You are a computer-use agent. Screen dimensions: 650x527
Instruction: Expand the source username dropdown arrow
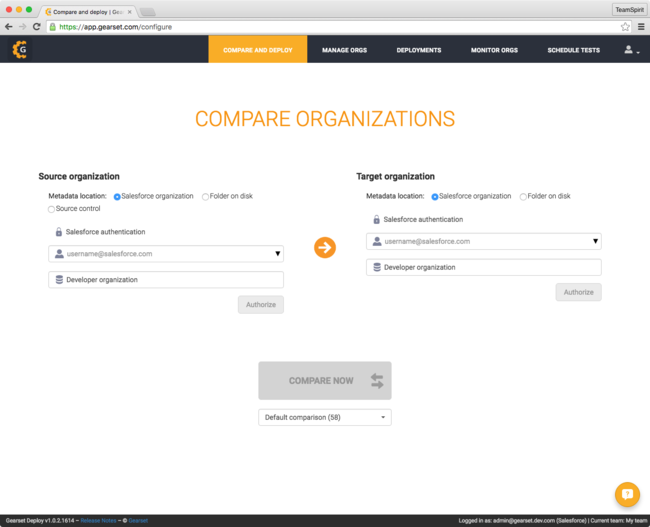277,254
